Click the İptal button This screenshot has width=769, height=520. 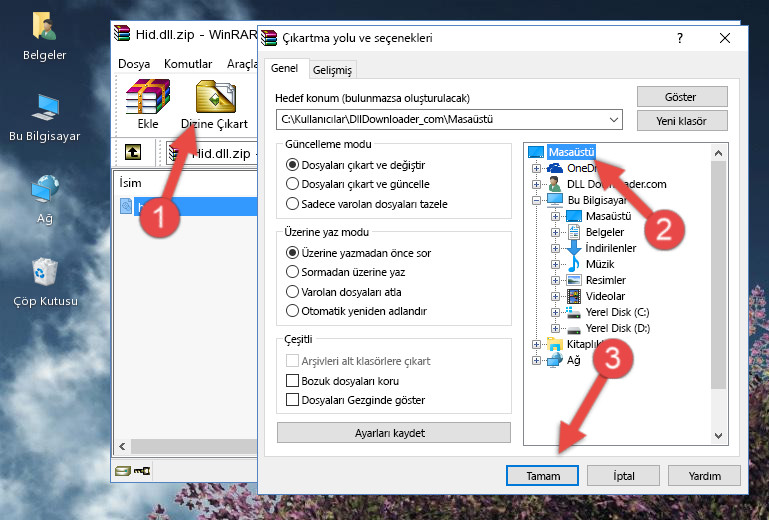coord(623,476)
